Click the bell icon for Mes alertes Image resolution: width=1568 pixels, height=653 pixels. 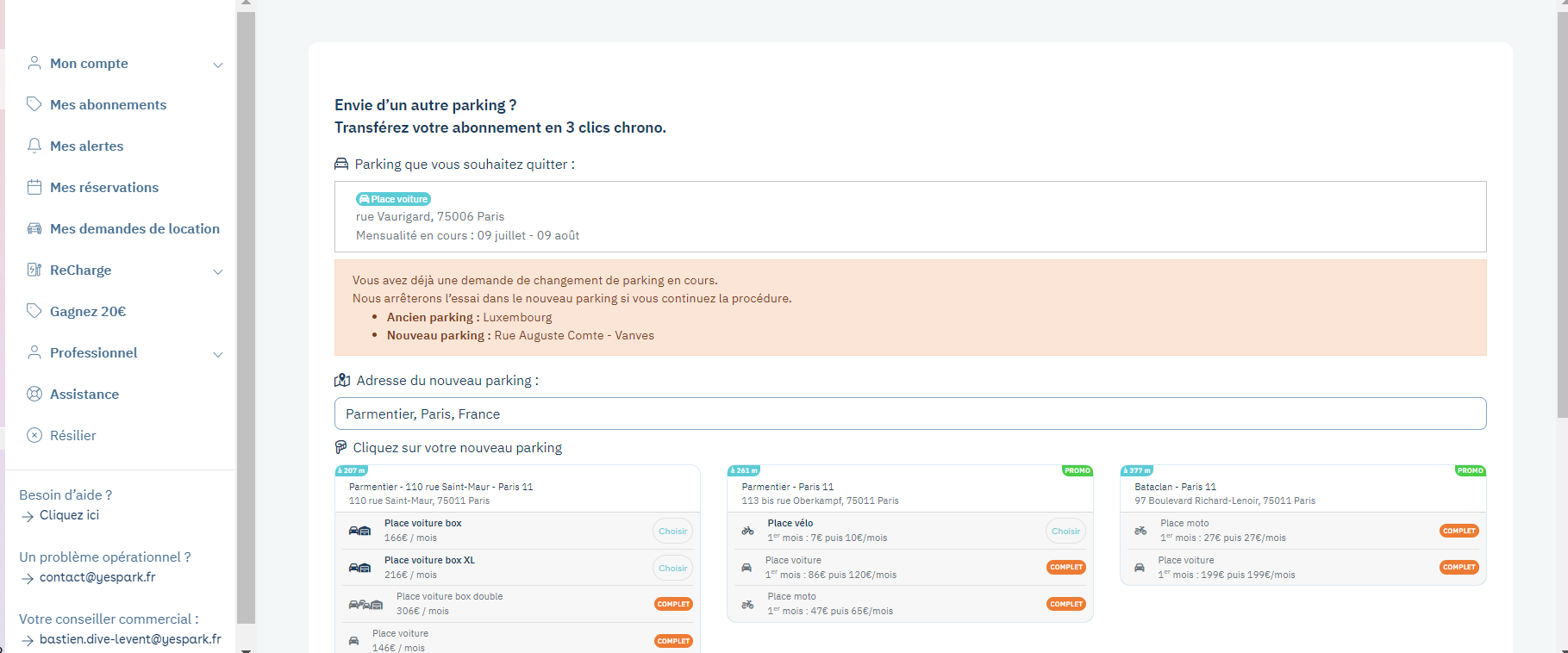tap(34, 146)
